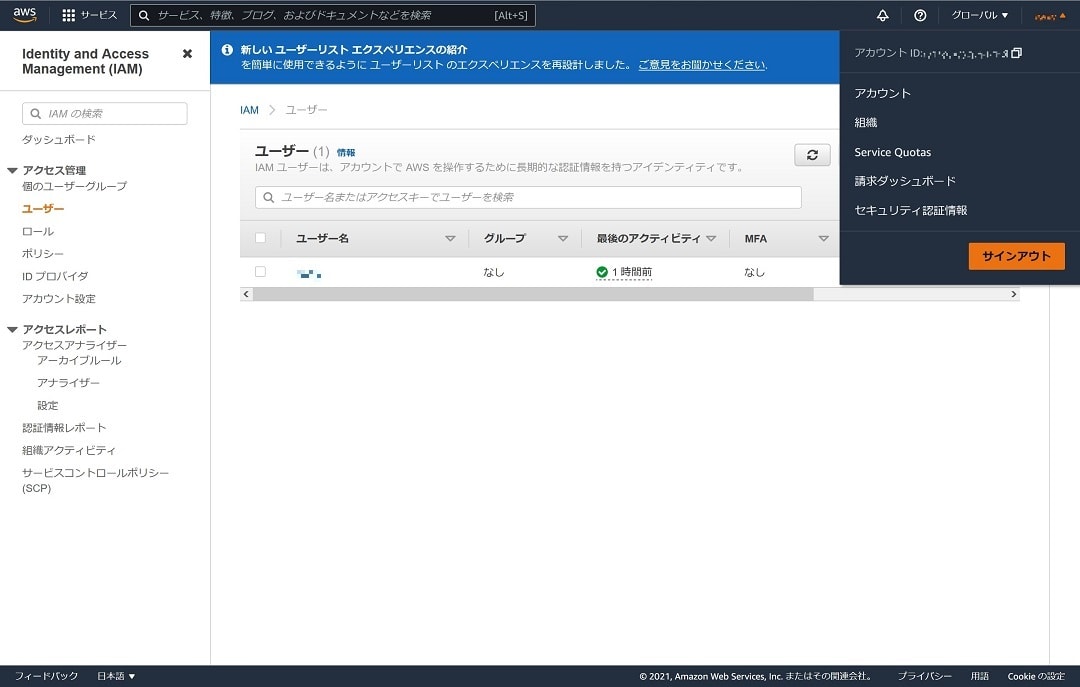Open the blurred user name link
Viewport: 1080px width, 687px height.
[309, 274]
